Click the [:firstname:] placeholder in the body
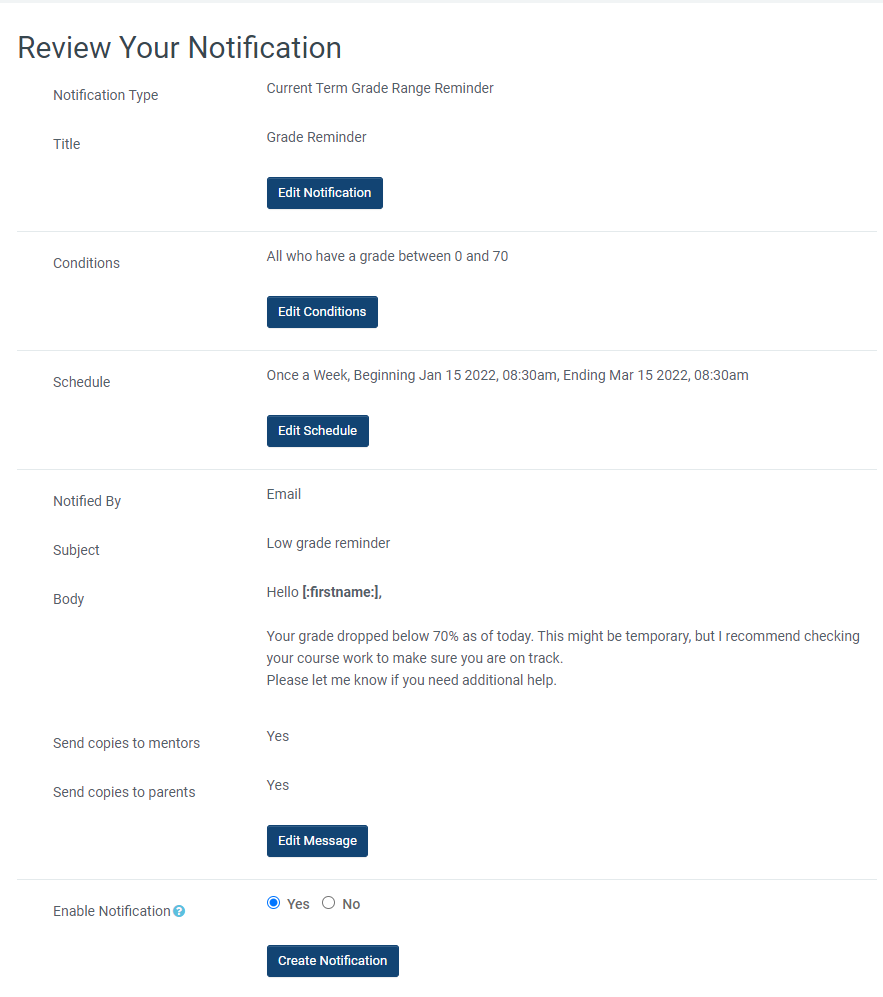The height and width of the screenshot is (997, 883). coord(340,592)
